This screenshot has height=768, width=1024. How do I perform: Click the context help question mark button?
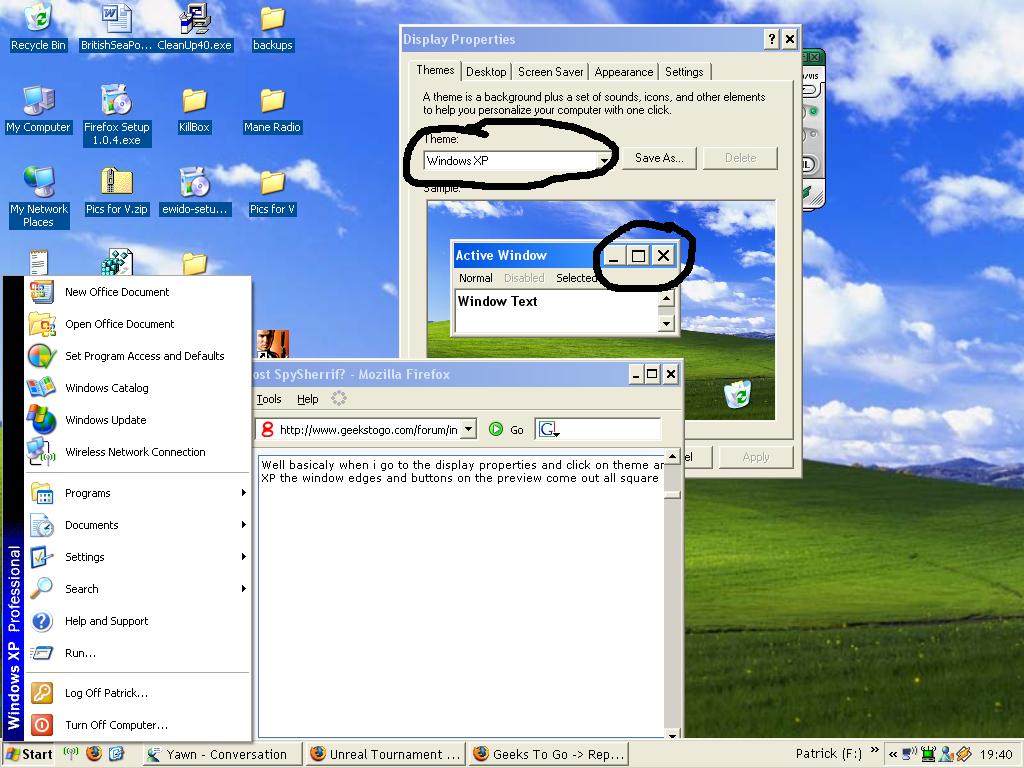tap(771, 39)
